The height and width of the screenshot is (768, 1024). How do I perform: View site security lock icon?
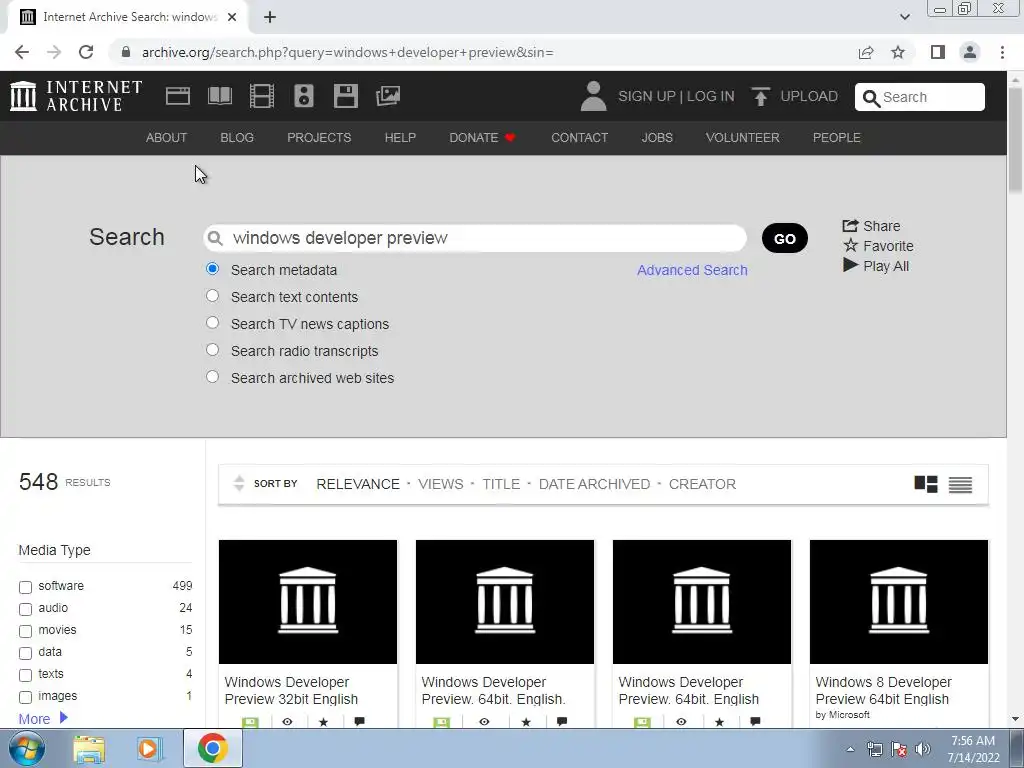click(x=126, y=52)
